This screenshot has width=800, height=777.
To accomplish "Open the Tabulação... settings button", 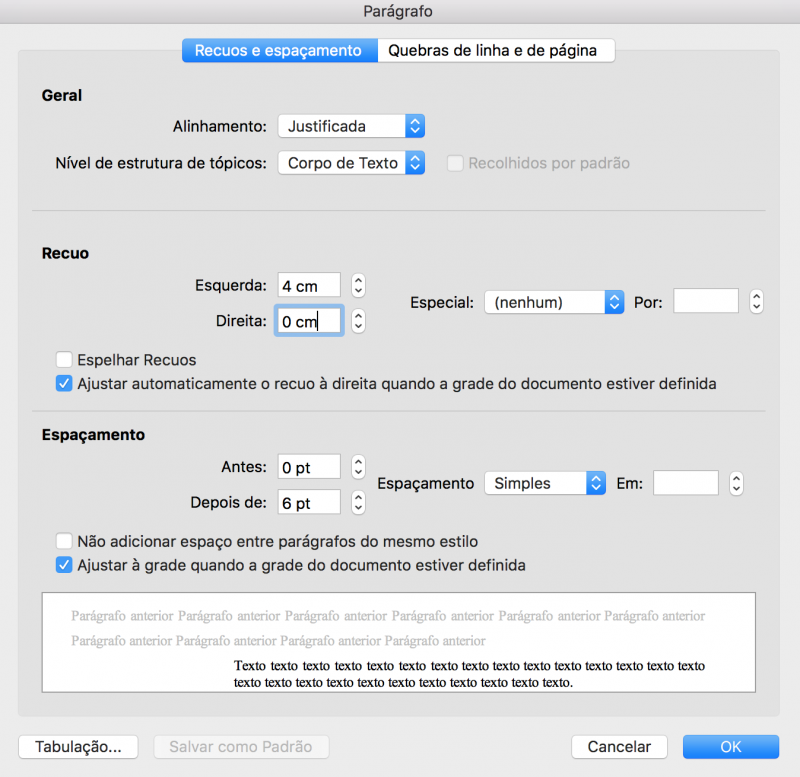I will (x=79, y=747).
